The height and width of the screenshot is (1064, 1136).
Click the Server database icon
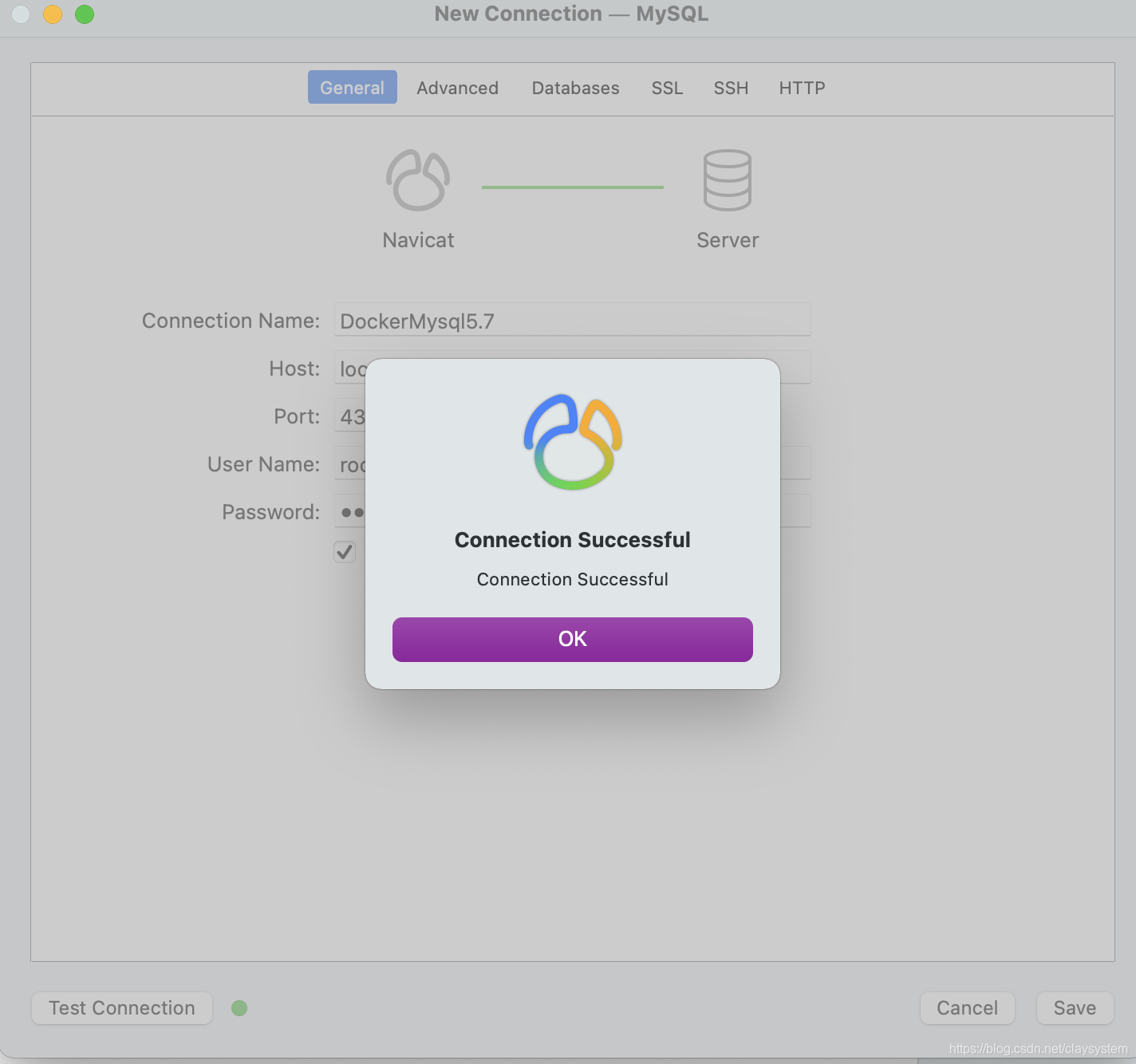pyautogui.click(x=728, y=180)
